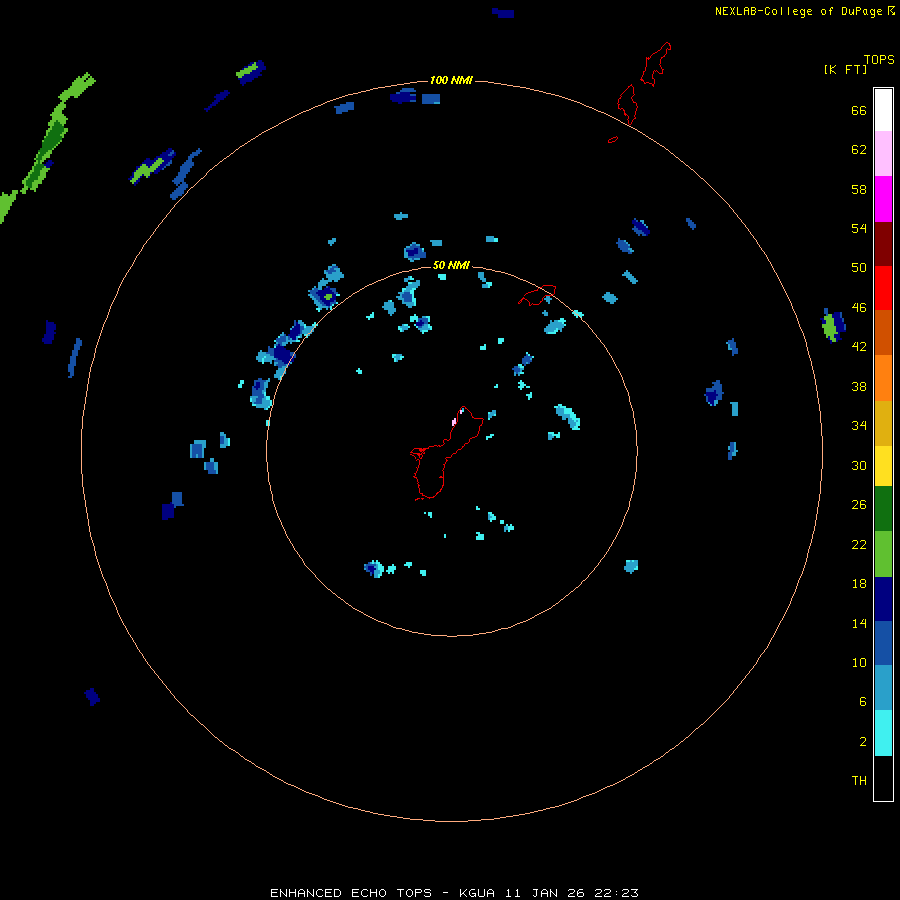Click the light pink legend swatch

pos(883,153)
